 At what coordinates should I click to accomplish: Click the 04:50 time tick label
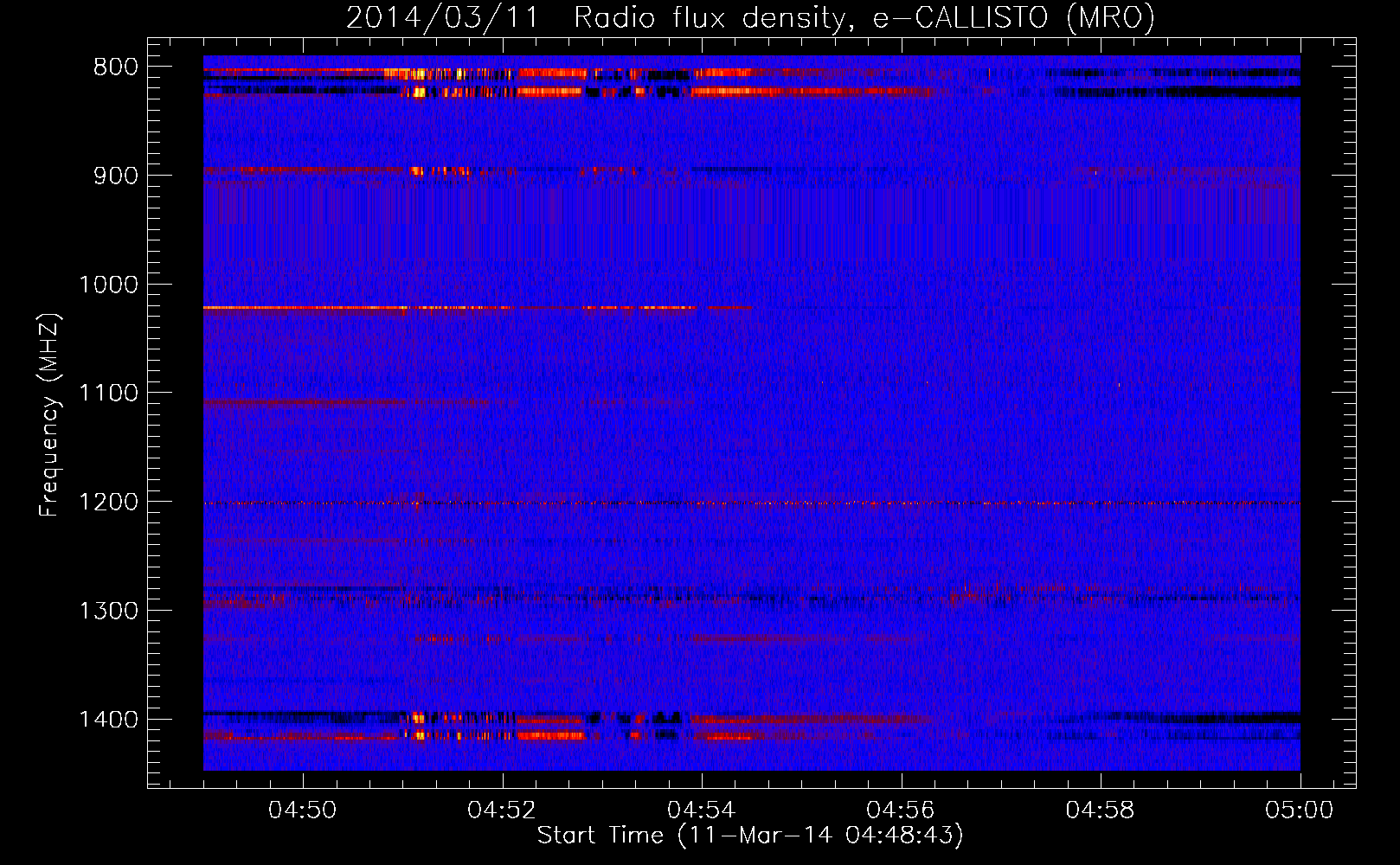pos(303,811)
